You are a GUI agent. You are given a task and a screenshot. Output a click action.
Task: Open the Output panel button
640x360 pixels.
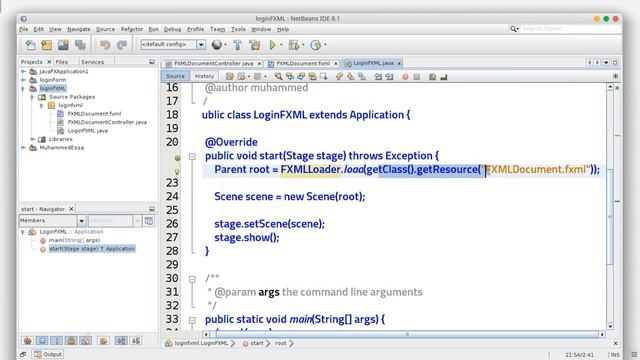pos(48,354)
